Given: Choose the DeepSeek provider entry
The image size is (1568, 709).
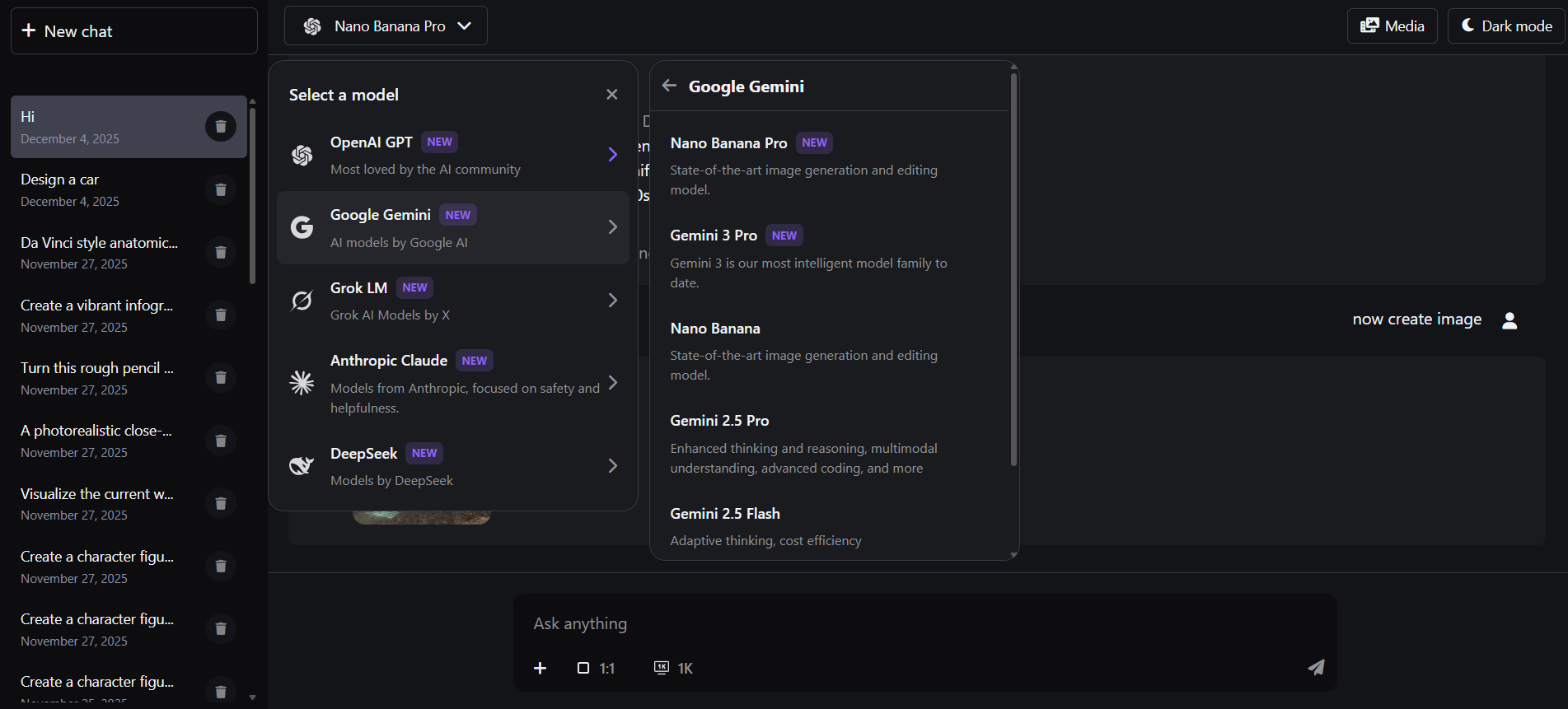Looking at the screenshot, I should point(453,466).
